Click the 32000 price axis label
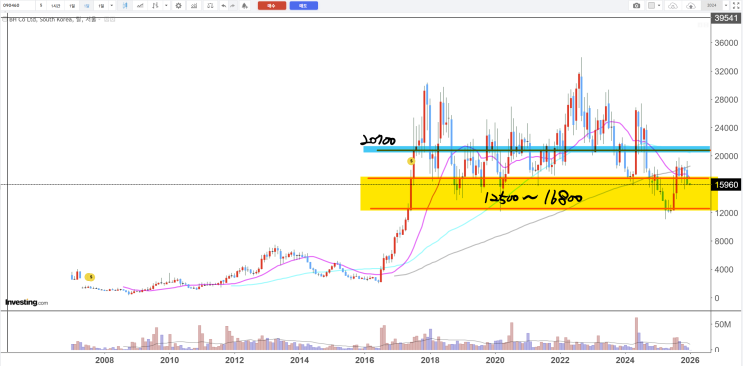 pyautogui.click(x=726, y=72)
